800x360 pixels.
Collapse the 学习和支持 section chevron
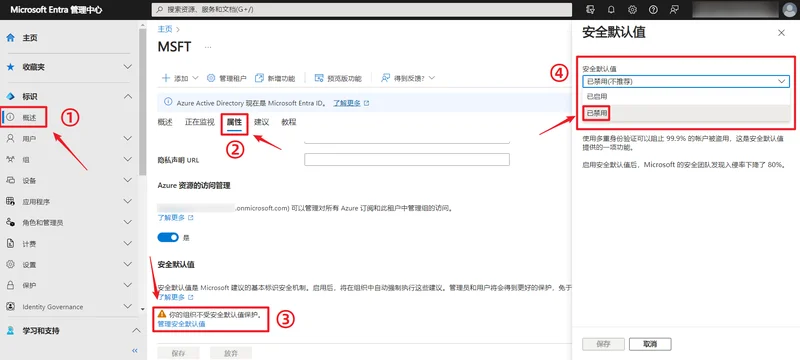coord(136,330)
